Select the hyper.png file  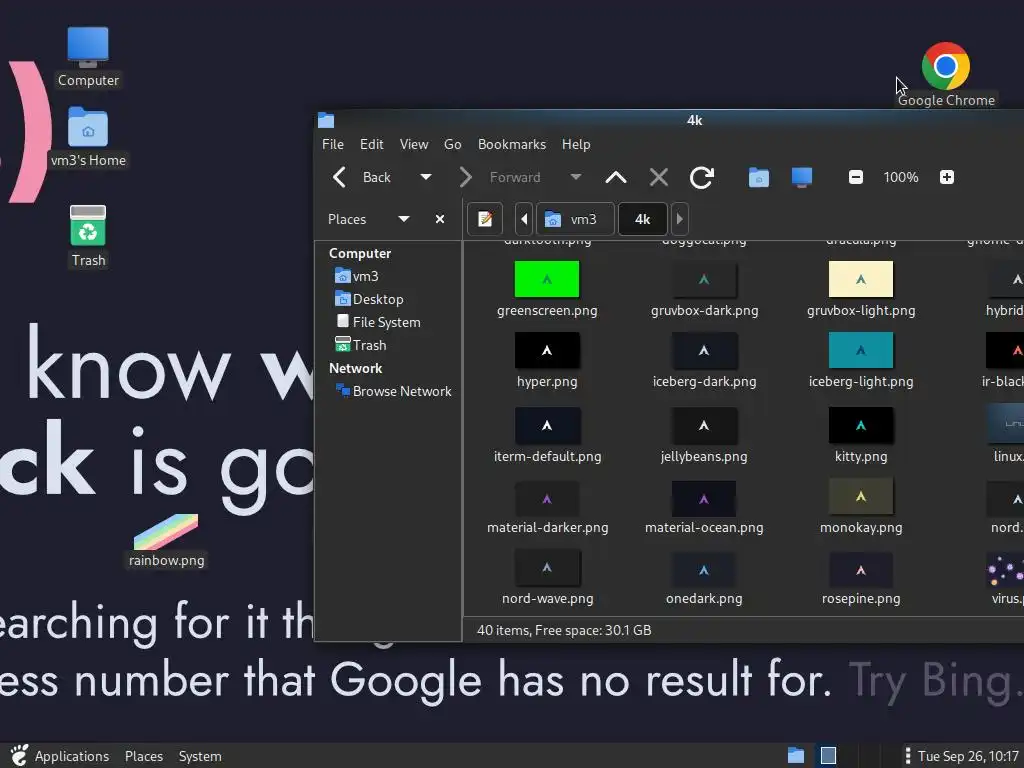point(547,360)
